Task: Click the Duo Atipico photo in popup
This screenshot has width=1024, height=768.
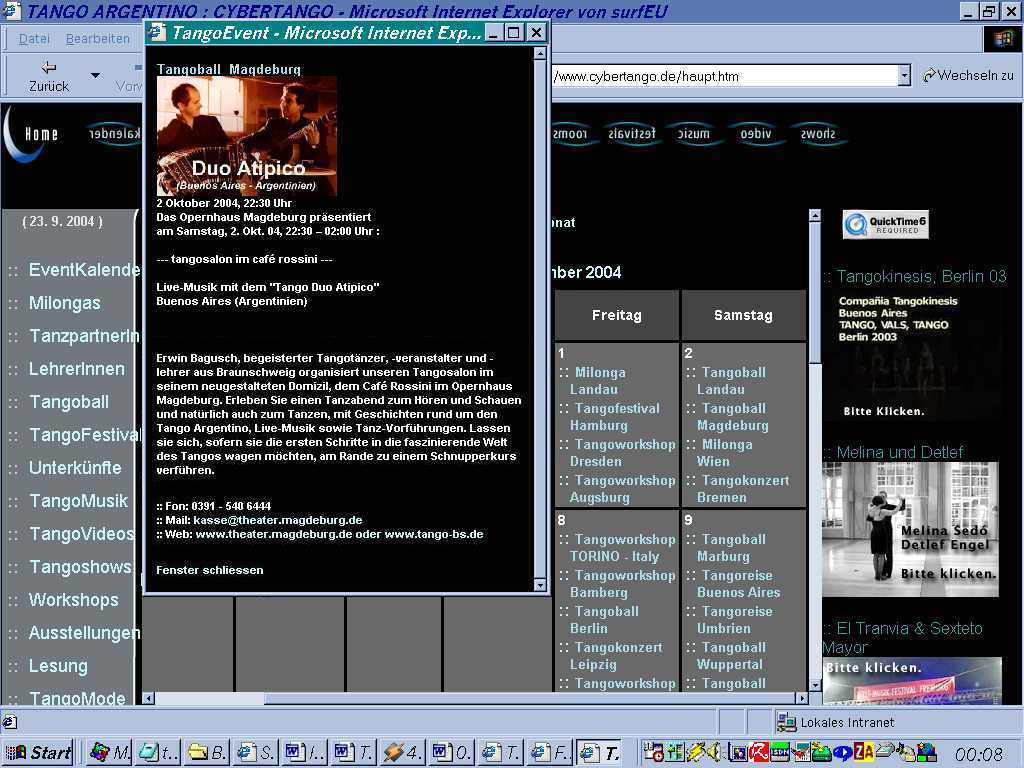Action: pos(247,136)
